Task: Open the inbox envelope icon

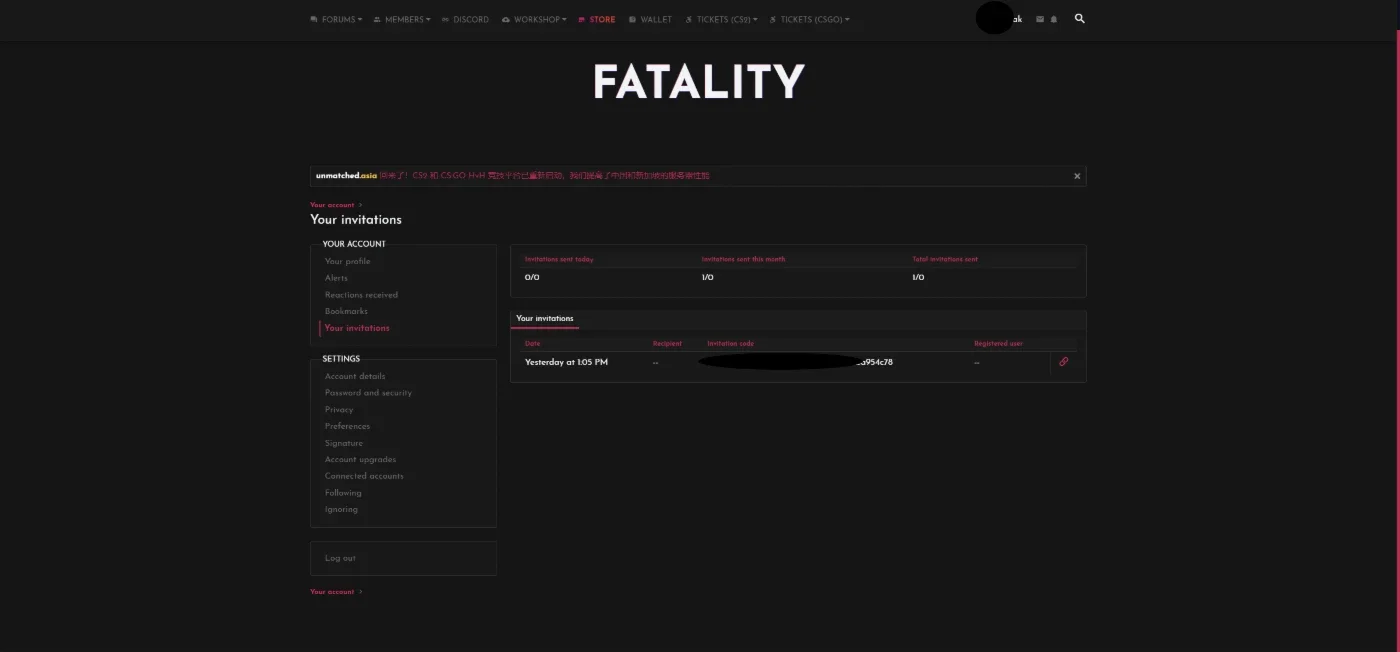Action: (x=1040, y=19)
